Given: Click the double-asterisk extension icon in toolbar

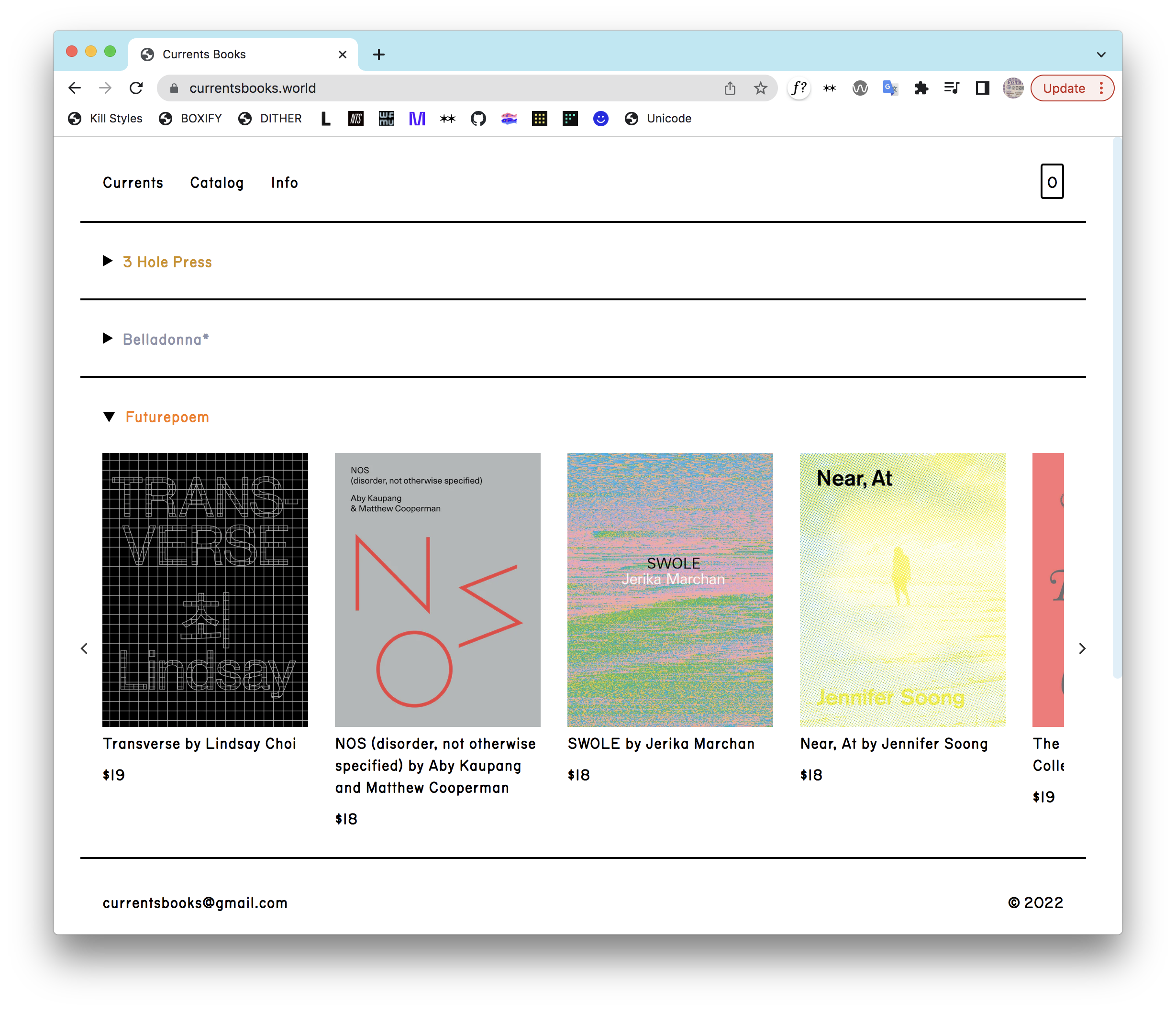Looking at the screenshot, I should click(x=829, y=88).
